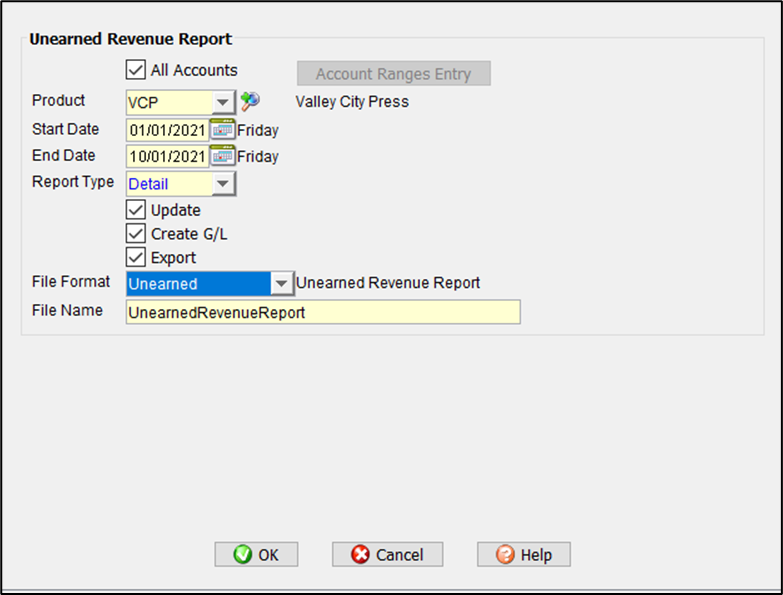Open Help for this report

(x=523, y=554)
